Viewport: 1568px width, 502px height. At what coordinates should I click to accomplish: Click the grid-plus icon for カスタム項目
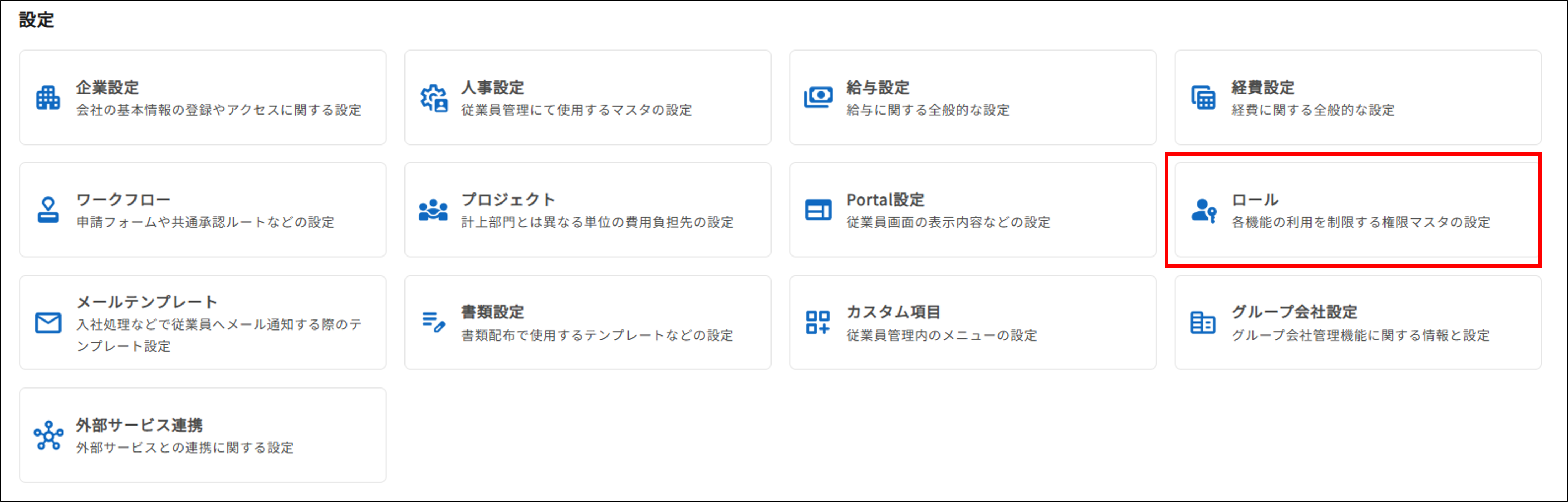818,322
